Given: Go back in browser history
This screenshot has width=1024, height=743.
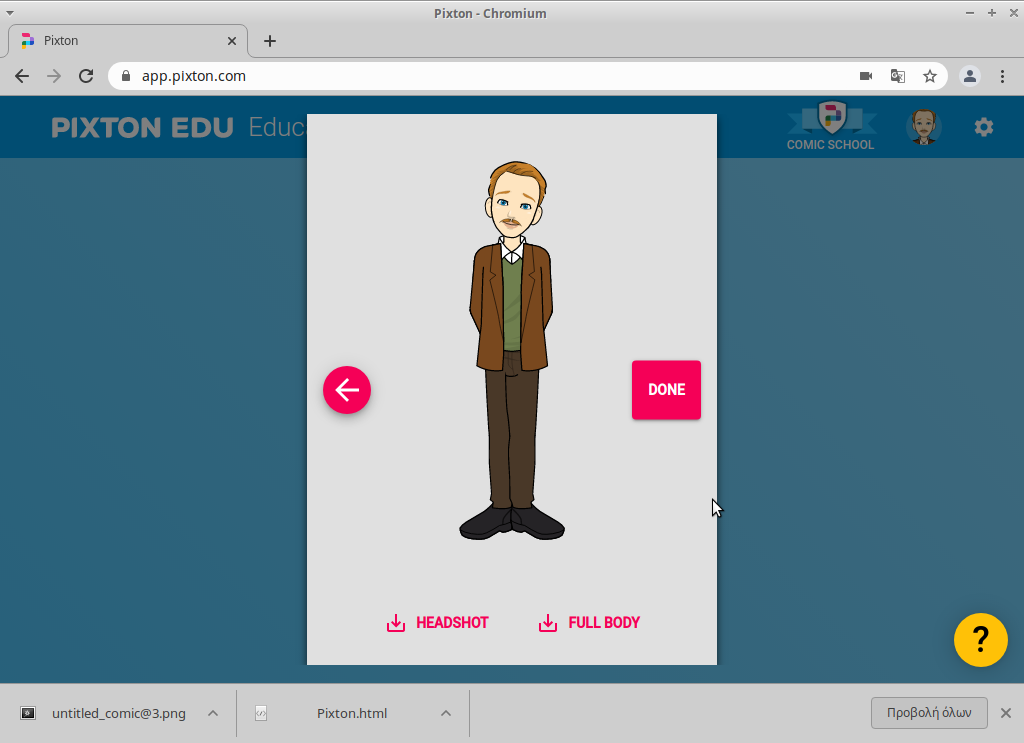Looking at the screenshot, I should pyautogui.click(x=22, y=76).
